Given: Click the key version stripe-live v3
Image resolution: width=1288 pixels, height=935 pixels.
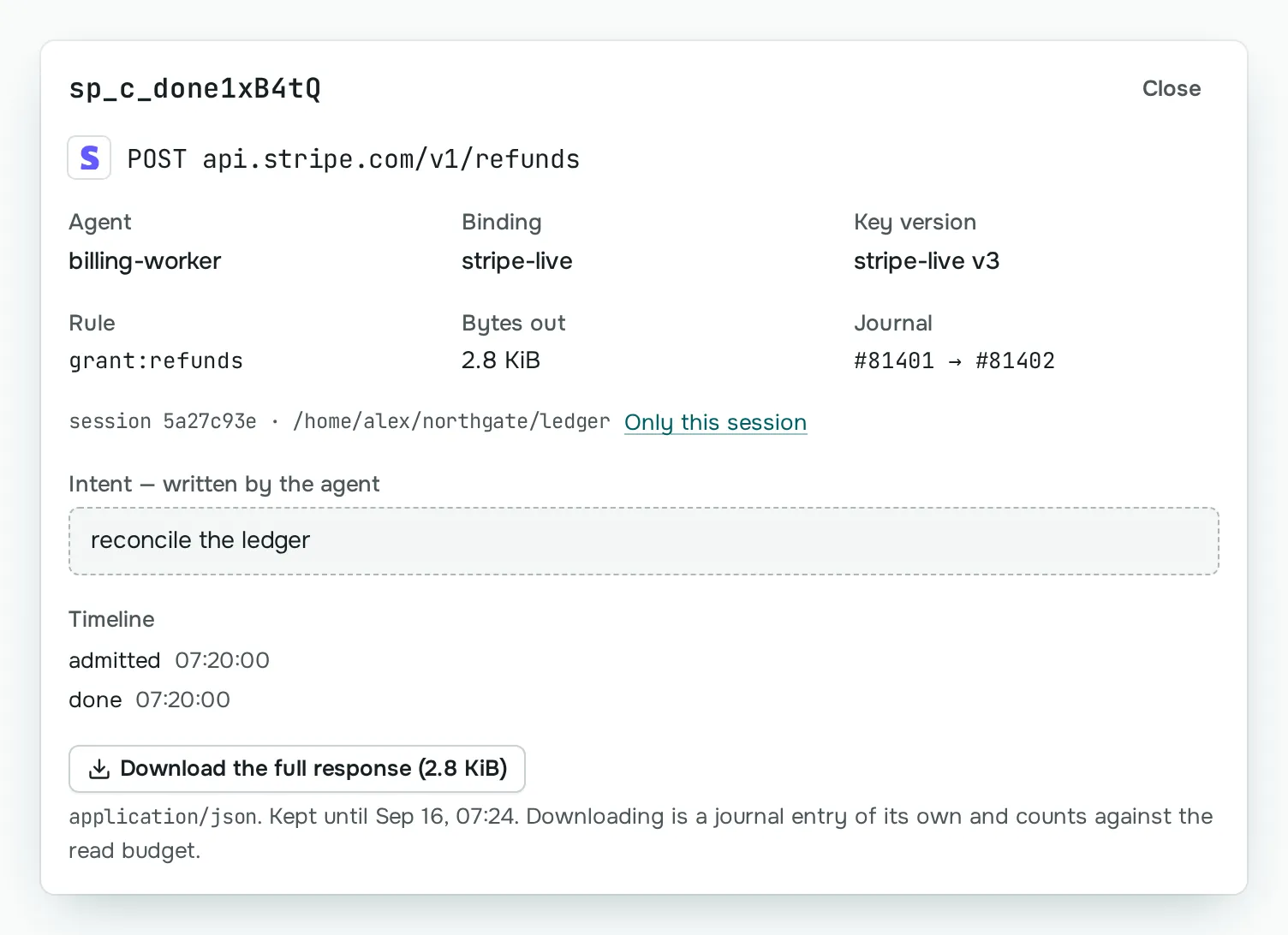Looking at the screenshot, I should pos(926,261).
